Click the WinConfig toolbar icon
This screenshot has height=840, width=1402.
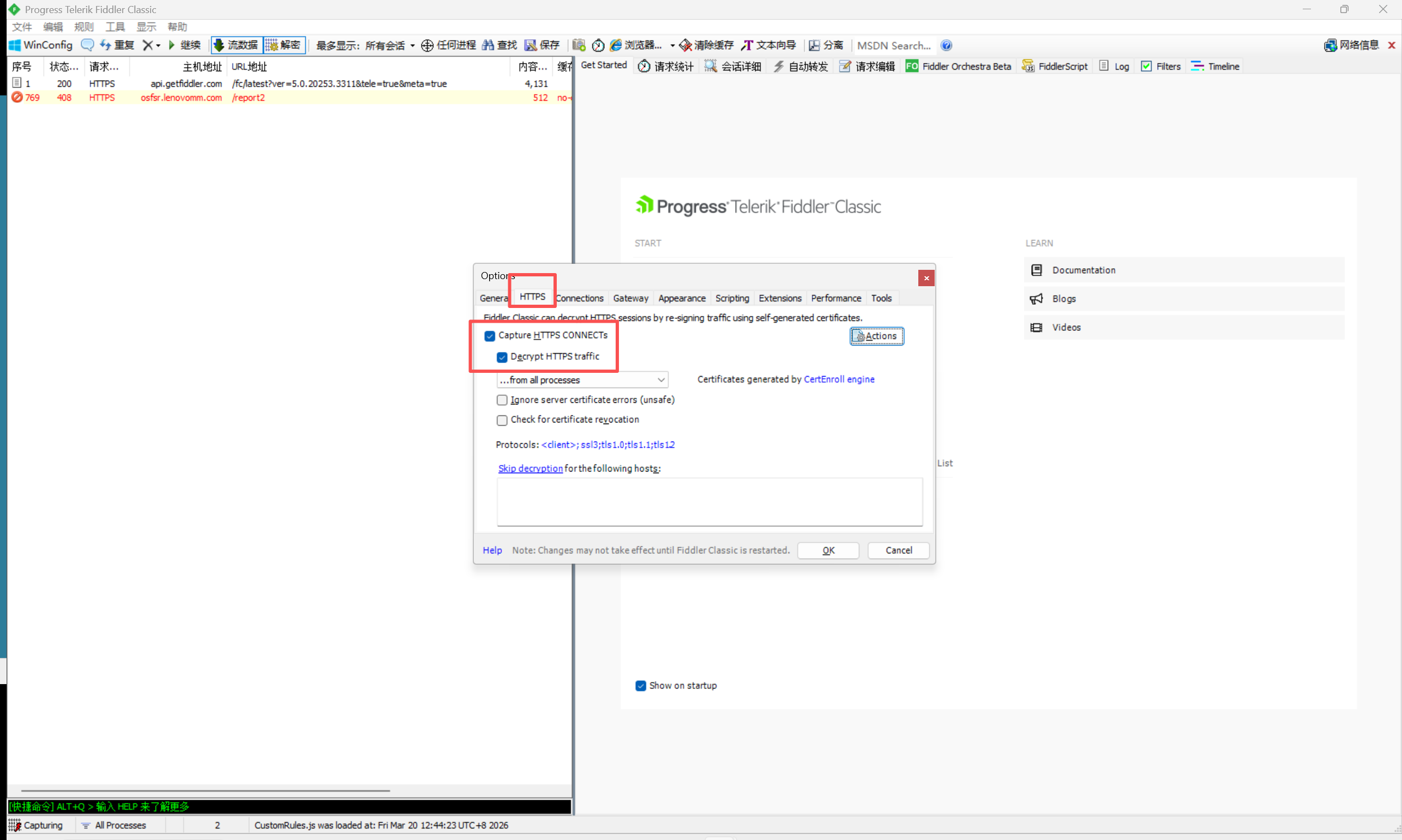[15, 45]
